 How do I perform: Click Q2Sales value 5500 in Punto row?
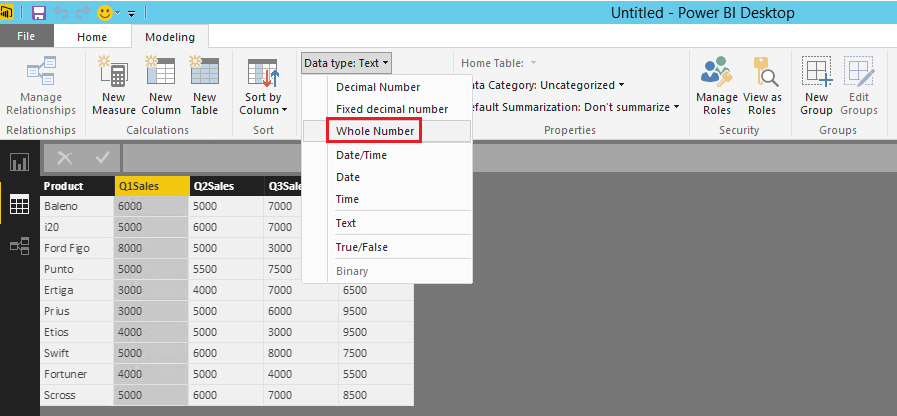click(x=227, y=269)
